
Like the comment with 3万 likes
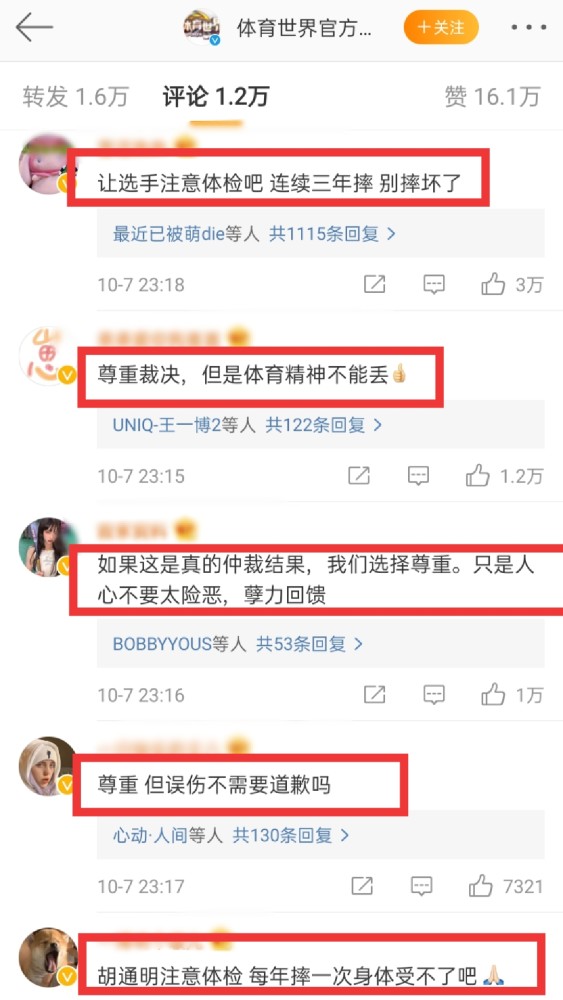(x=493, y=284)
